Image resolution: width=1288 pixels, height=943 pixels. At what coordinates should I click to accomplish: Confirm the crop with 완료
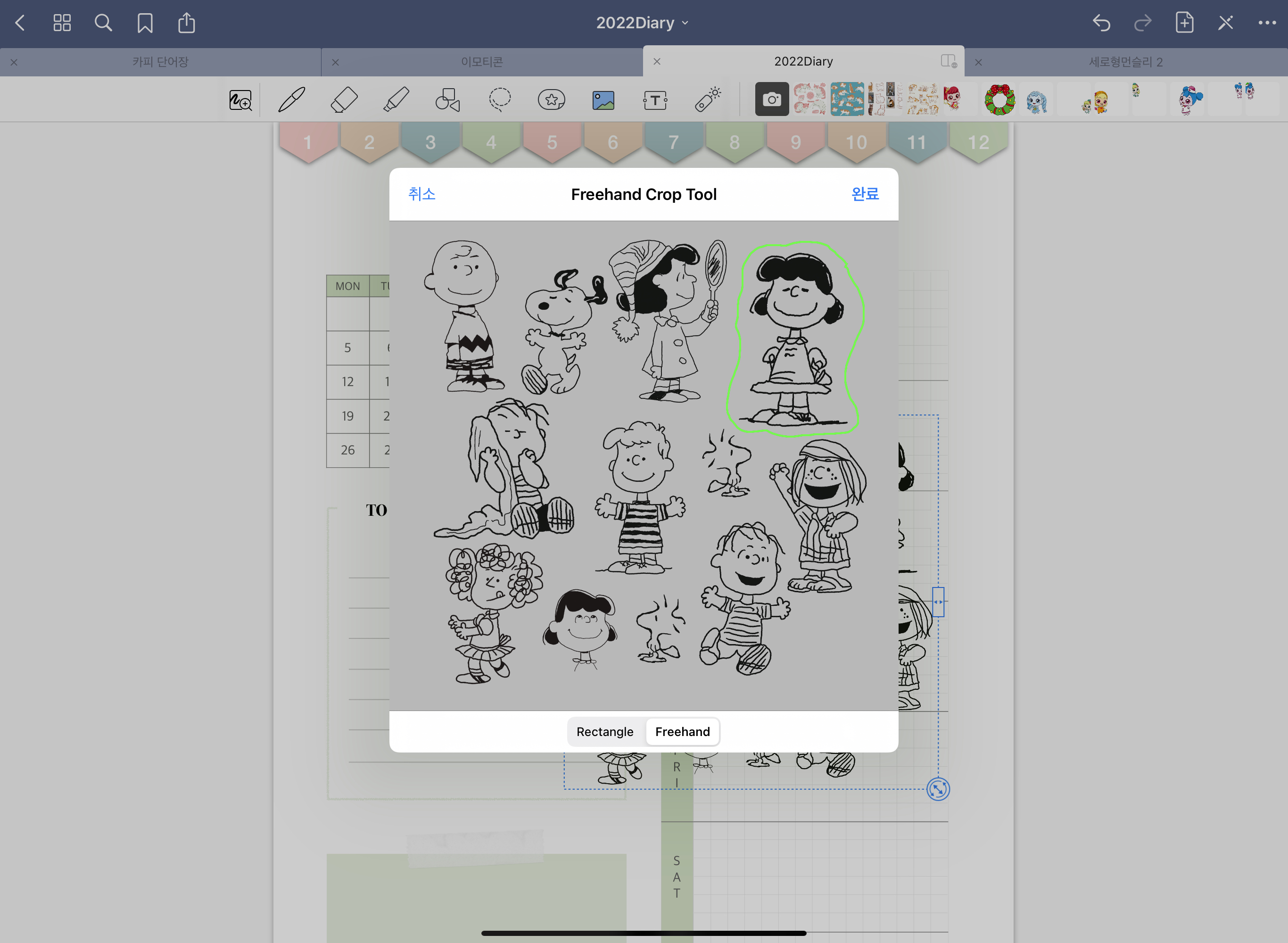[865, 194]
